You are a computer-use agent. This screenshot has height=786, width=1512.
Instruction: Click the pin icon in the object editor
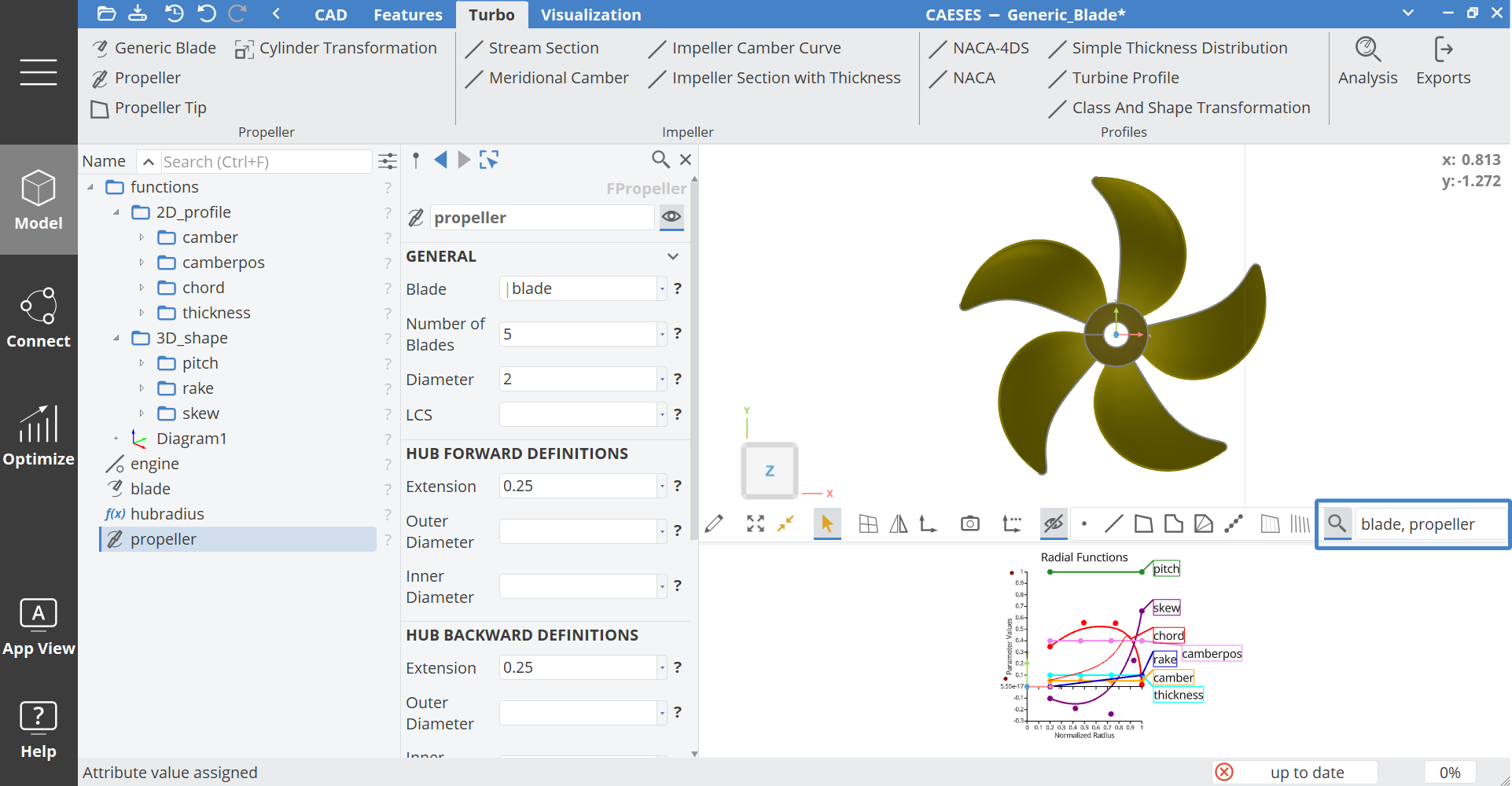click(x=416, y=160)
